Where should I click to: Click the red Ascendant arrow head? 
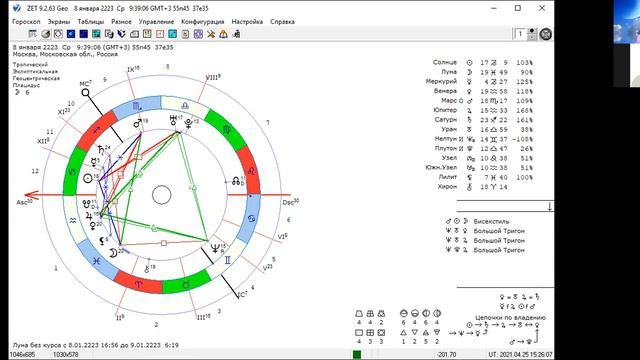(31, 195)
